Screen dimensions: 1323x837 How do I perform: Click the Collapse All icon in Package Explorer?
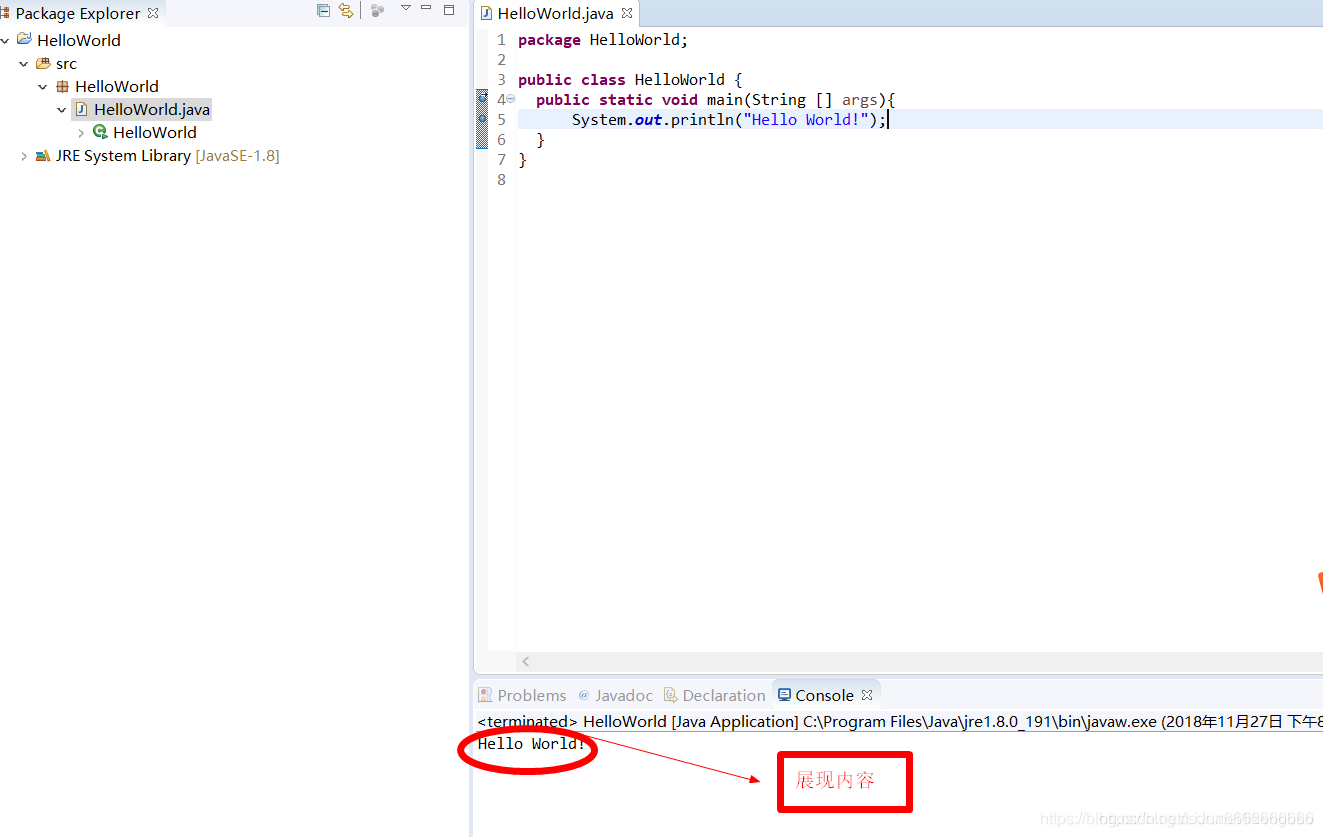point(323,10)
